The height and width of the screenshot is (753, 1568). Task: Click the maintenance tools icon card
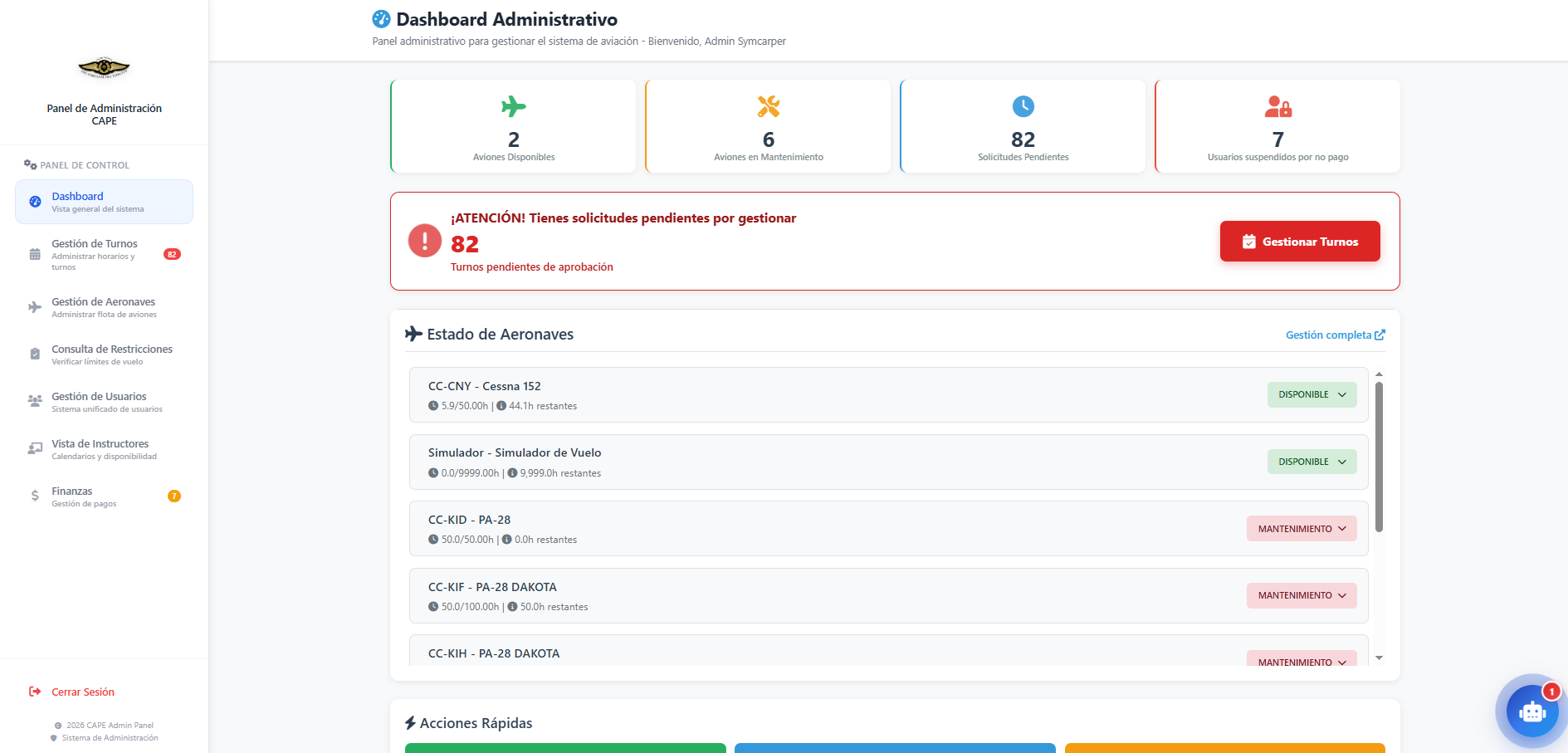[x=768, y=106]
